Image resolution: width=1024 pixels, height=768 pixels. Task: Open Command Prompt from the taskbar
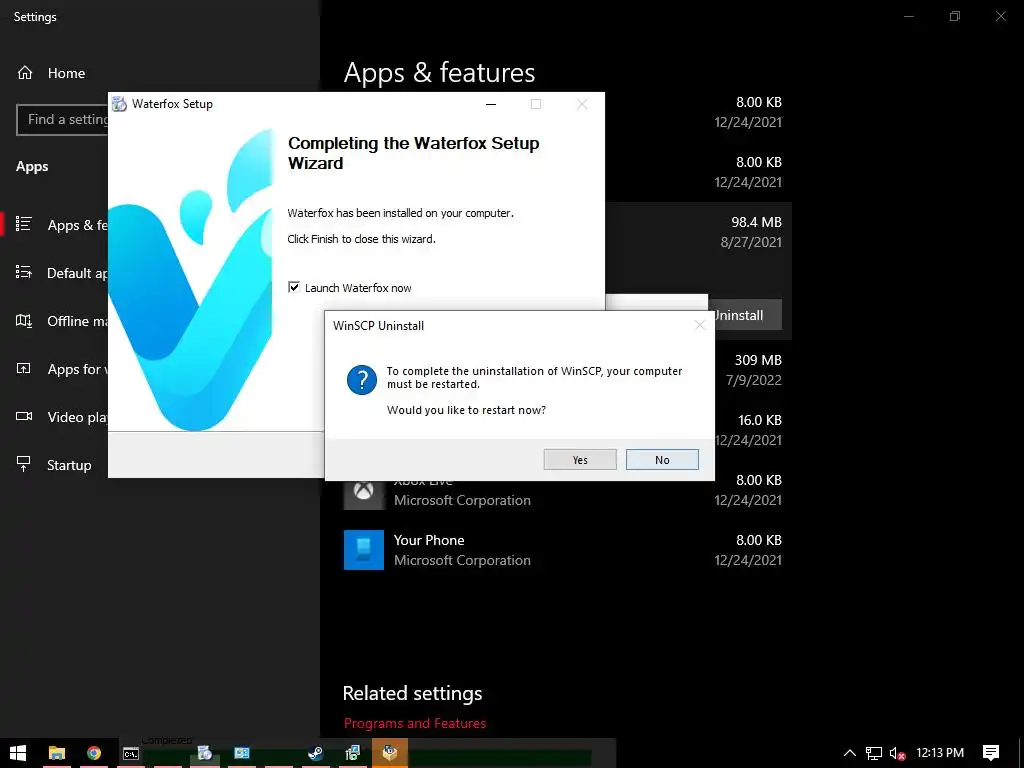click(131, 753)
